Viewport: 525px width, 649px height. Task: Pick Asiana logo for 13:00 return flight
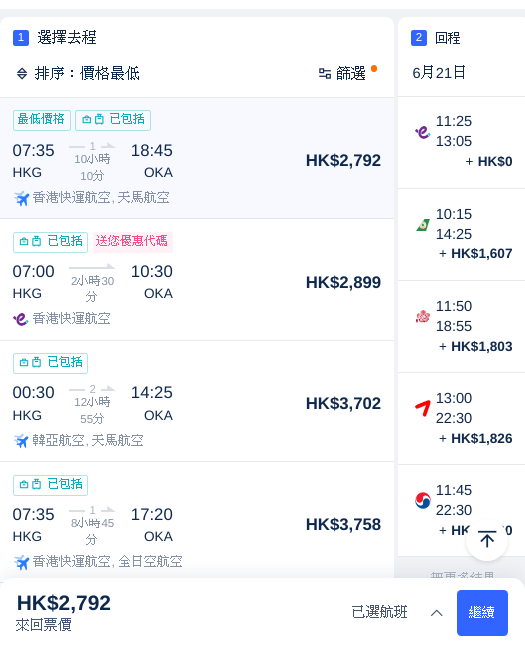click(x=422, y=409)
